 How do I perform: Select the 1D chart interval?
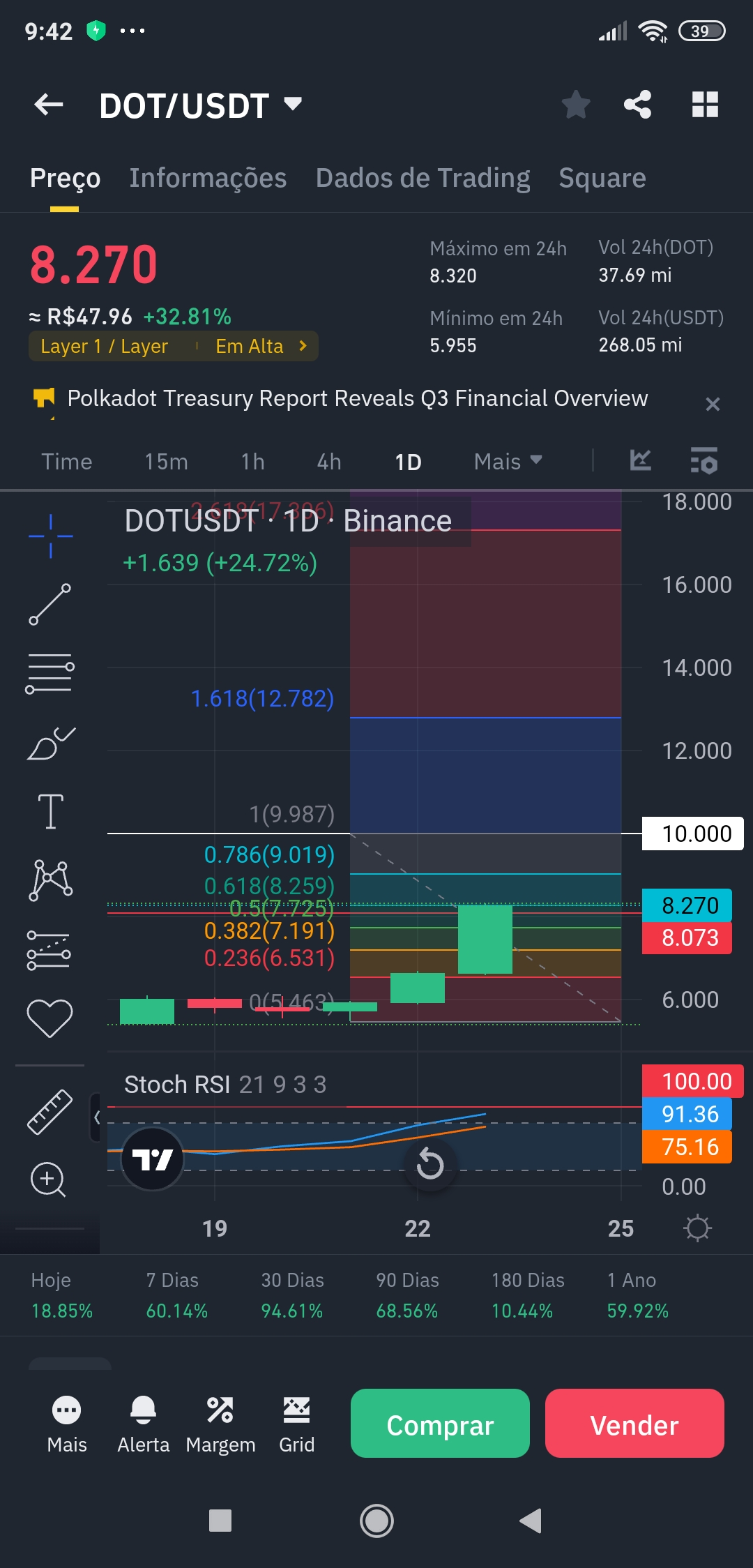408,462
